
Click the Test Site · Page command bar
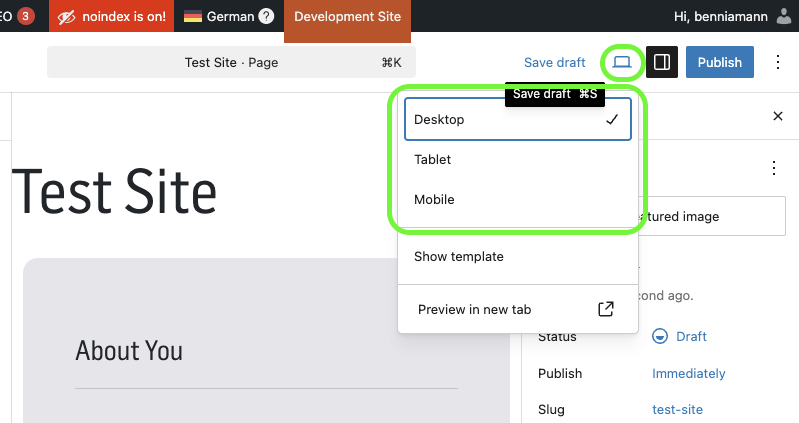click(231, 62)
